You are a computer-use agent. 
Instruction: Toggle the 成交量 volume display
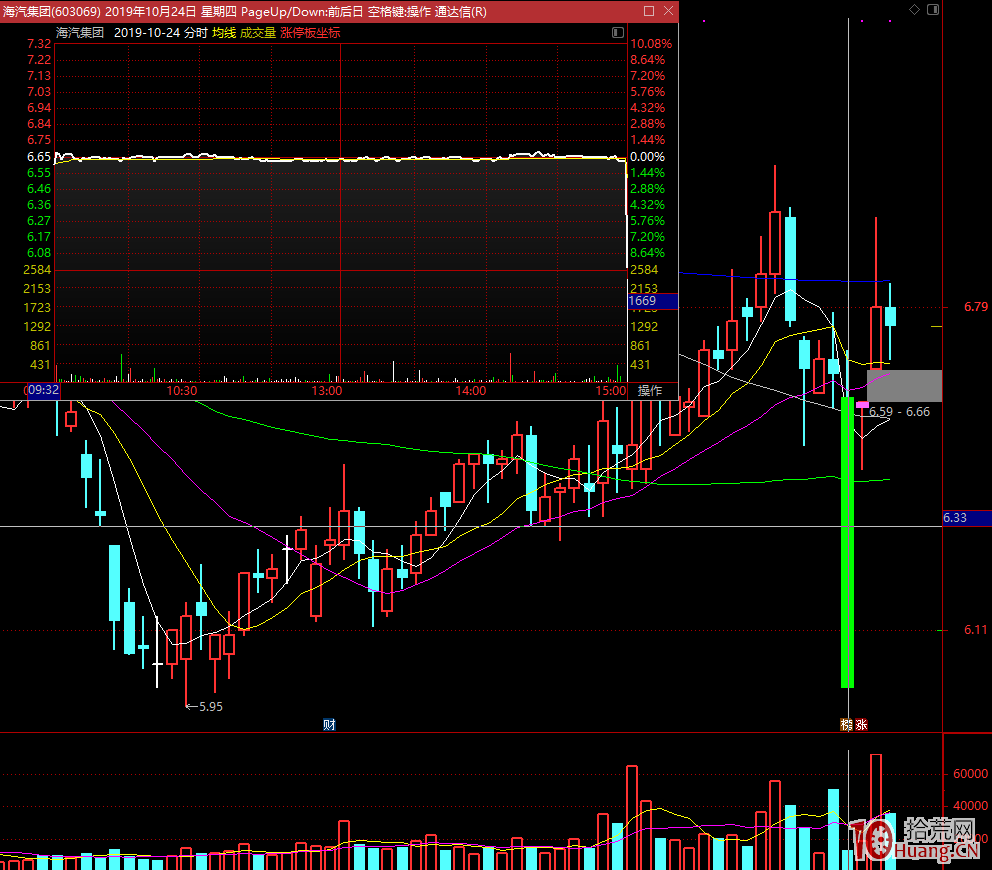[258, 32]
